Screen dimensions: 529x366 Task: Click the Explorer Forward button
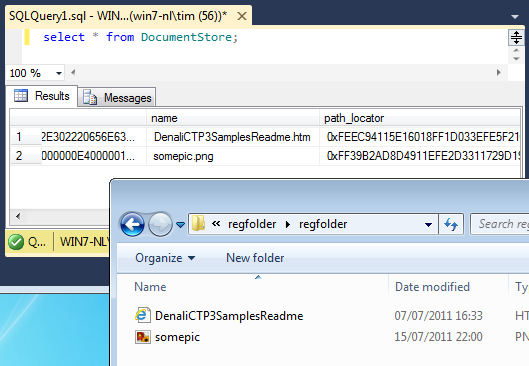pyautogui.click(x=160, y=224)
